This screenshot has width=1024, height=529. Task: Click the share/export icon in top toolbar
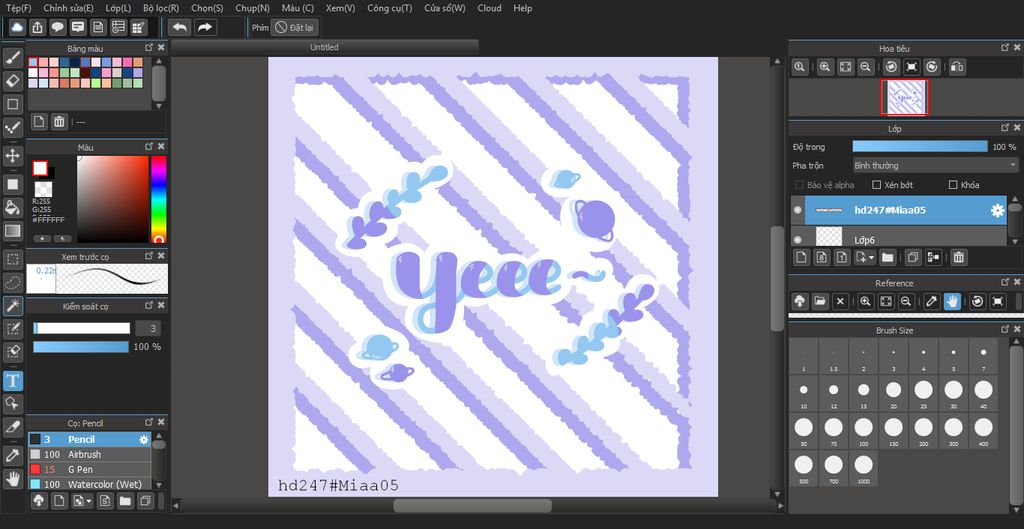(38, 27)
